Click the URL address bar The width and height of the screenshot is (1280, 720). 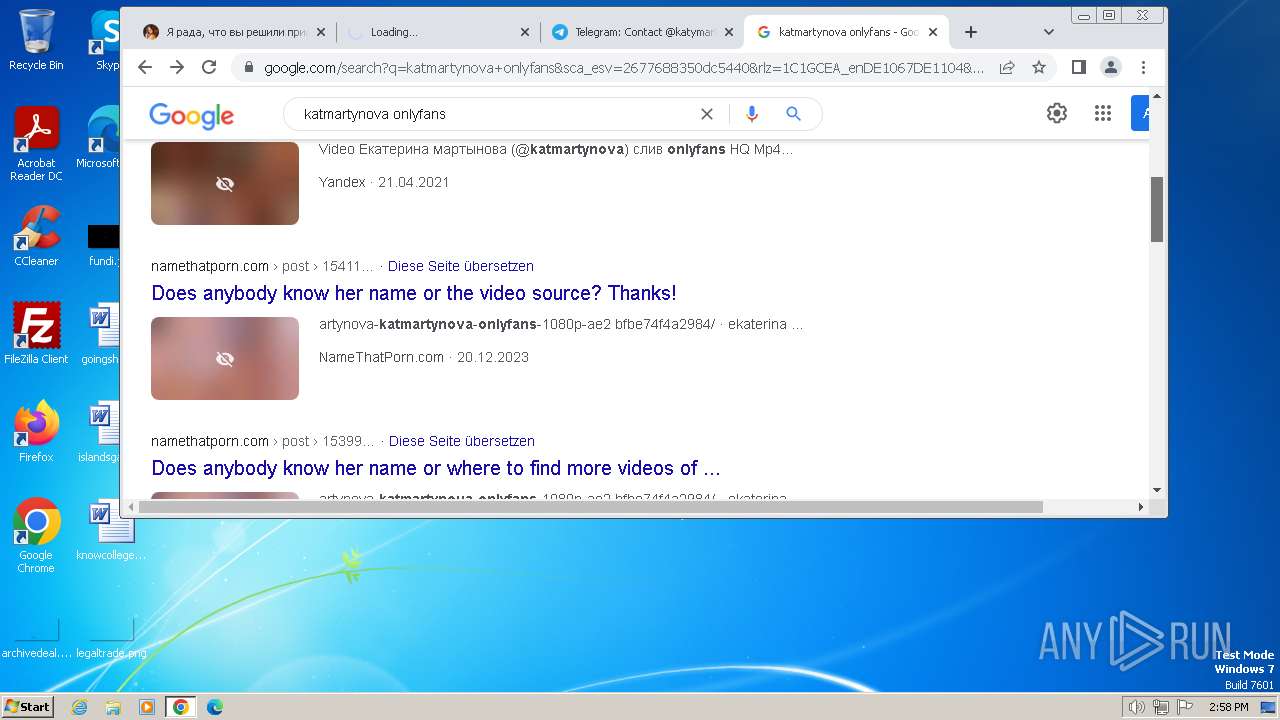[x=622, y=67]
